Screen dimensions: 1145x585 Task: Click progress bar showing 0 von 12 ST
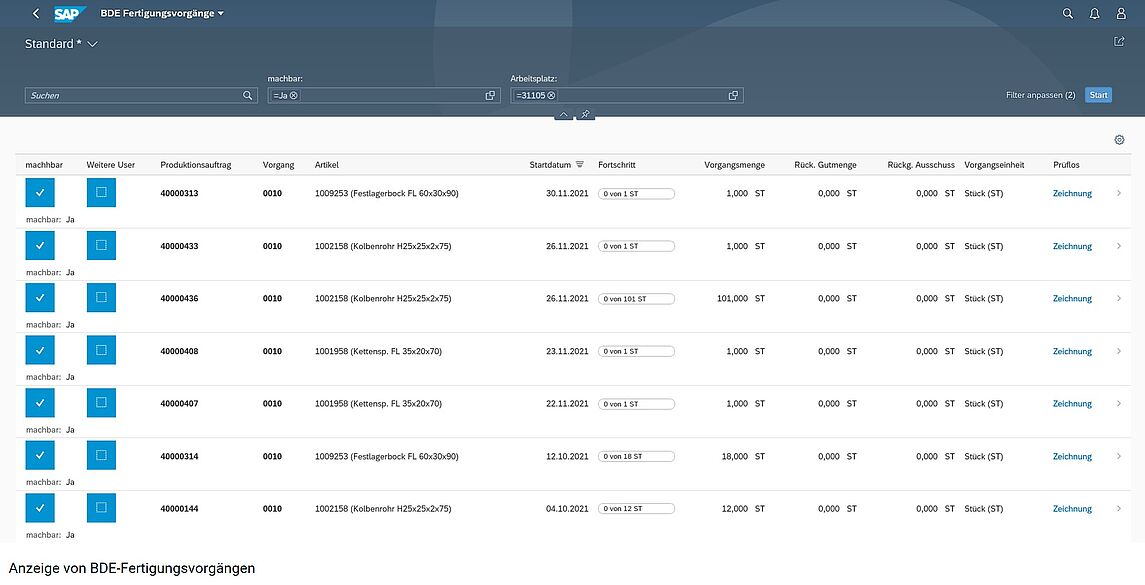pyautogui.click(x=636, y=509)
